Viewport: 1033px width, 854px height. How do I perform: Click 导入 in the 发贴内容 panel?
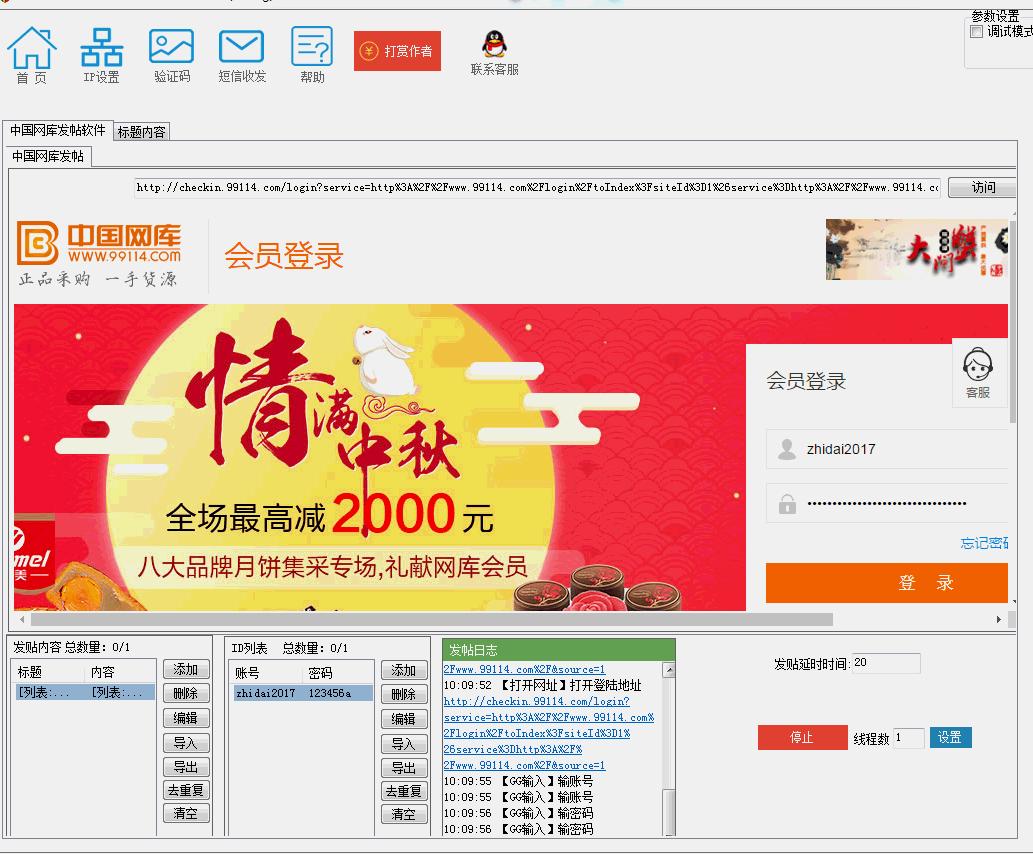[186, 743]
